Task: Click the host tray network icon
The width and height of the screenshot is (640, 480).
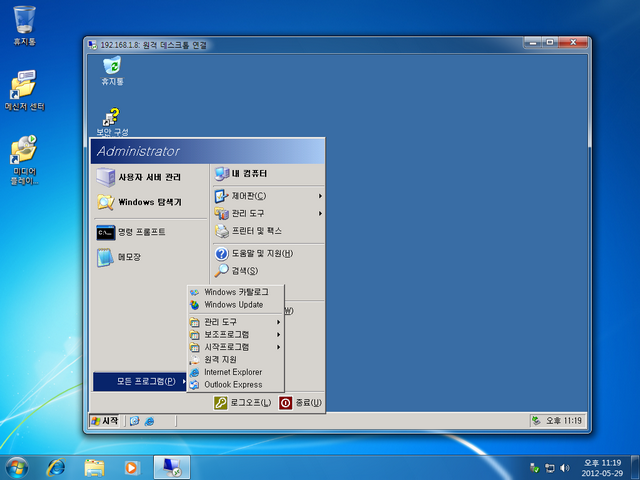Action: point(550,468)
